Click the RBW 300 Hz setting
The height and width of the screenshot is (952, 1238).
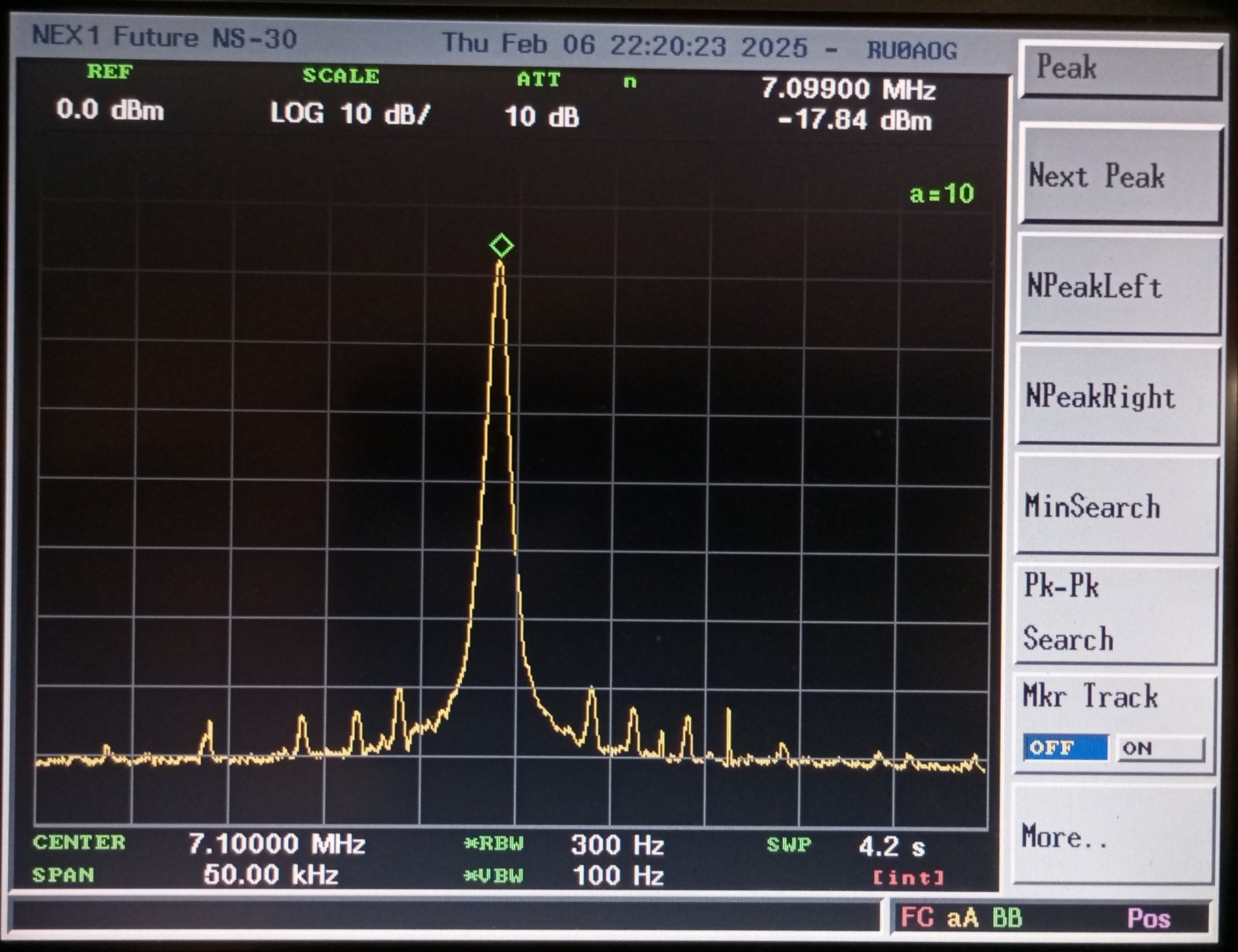coord(617,845)
